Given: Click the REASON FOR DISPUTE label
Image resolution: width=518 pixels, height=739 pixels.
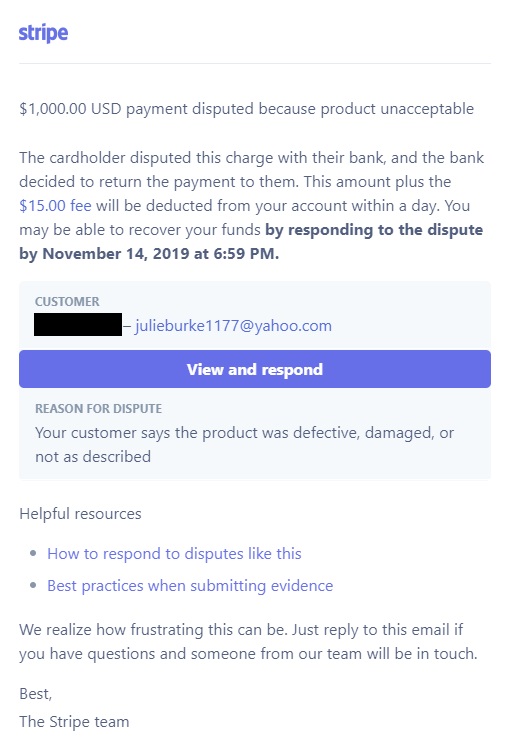Looking at the screenshot, I should click(99, 409).
